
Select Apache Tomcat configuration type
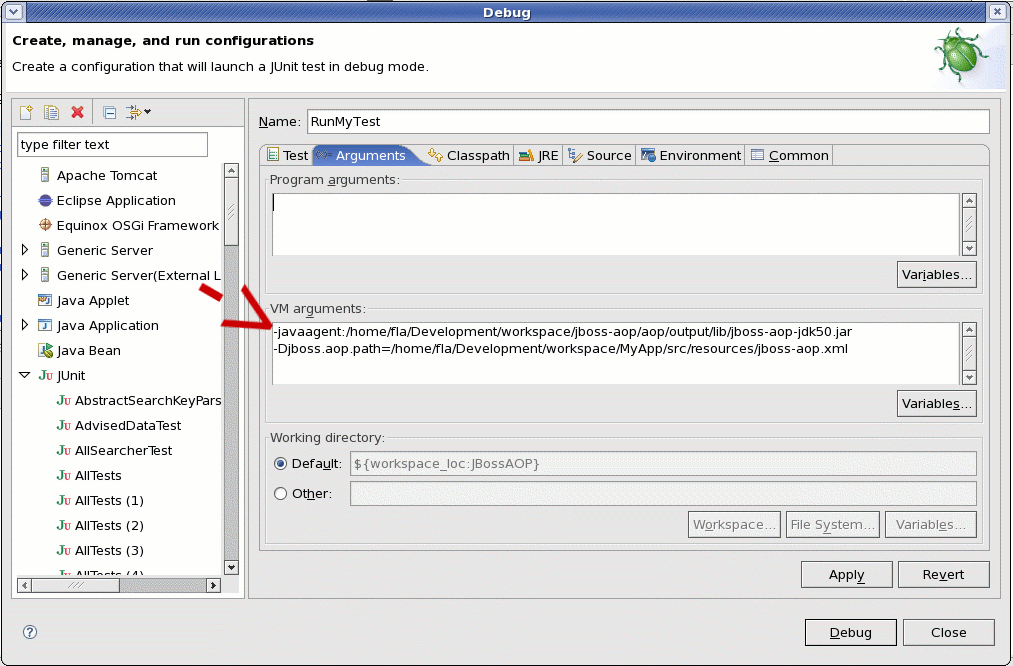coord(107,175)
